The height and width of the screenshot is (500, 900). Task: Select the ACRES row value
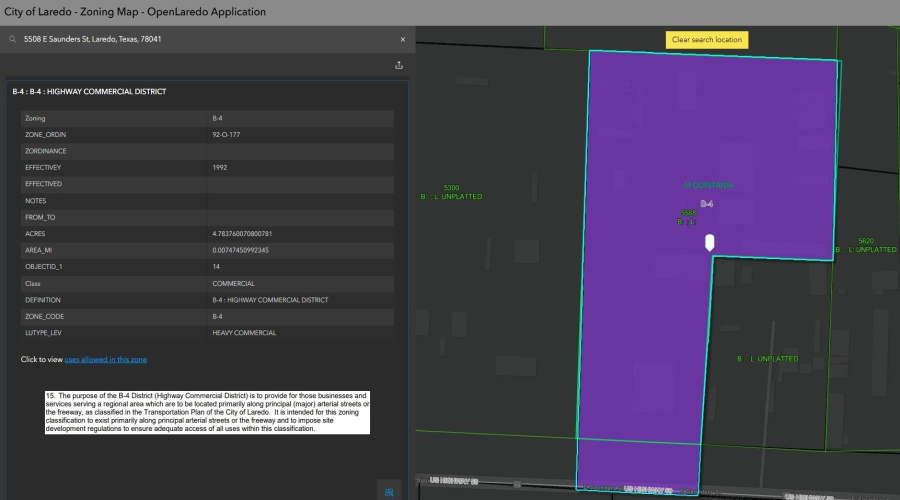[250, 233]
